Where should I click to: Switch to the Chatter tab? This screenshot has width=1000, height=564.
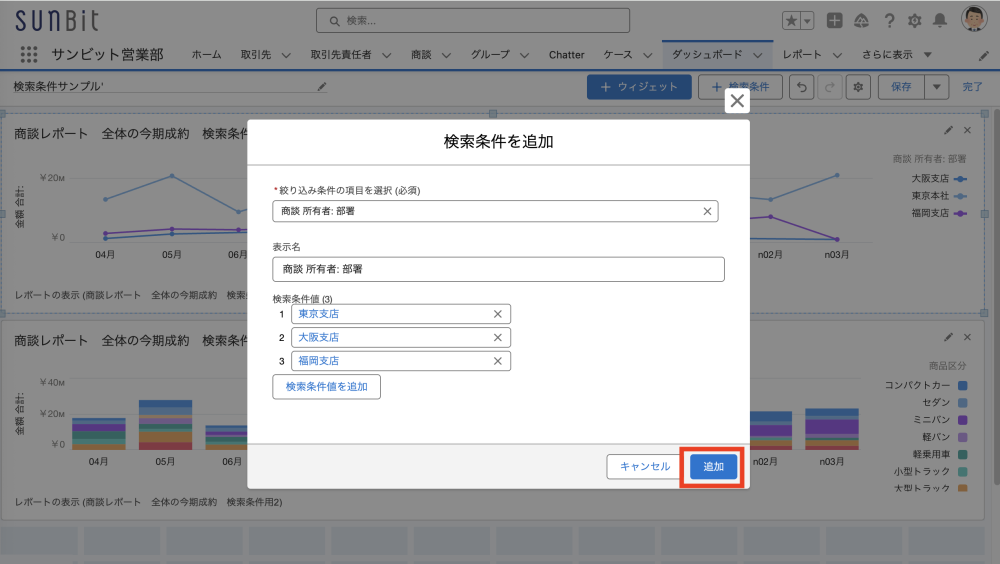[x=566, y=55]
